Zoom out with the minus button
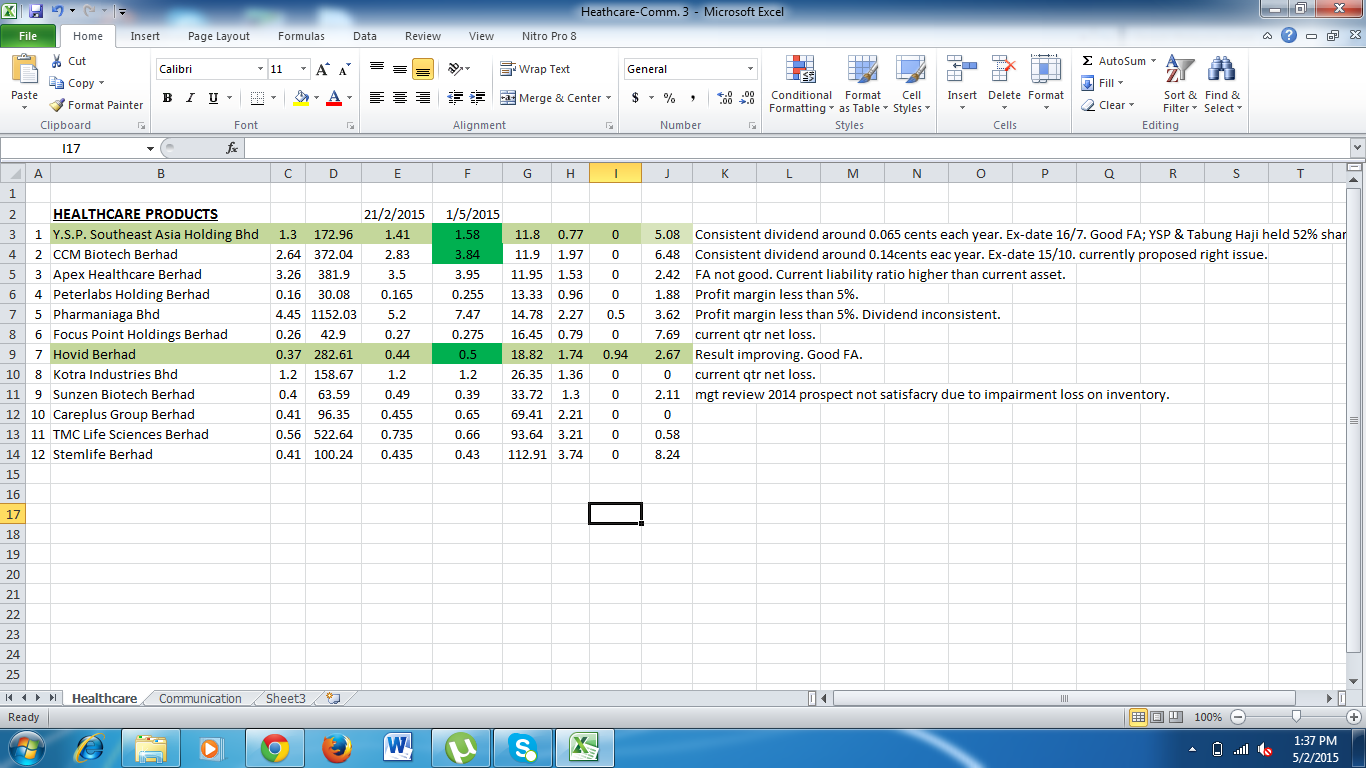Image resolution: width=1366 pixels, height=768 pixels. [x=1238, y=717]
